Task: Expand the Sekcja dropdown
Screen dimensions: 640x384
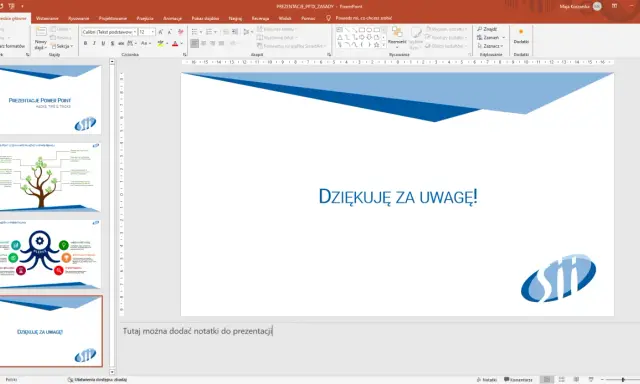Action: (x=62, y=46)
